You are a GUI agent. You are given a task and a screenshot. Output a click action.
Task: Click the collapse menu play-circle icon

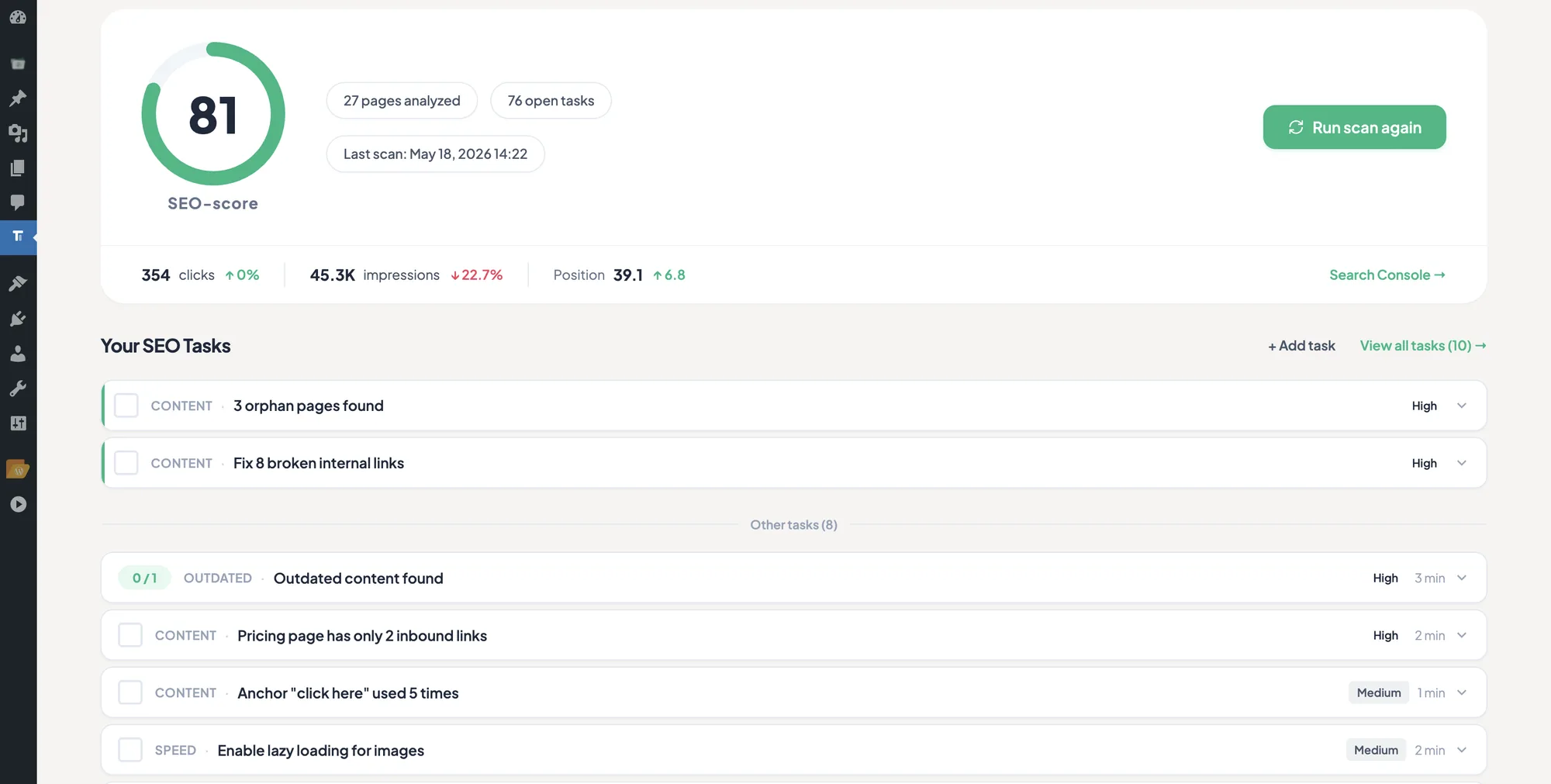18,504
